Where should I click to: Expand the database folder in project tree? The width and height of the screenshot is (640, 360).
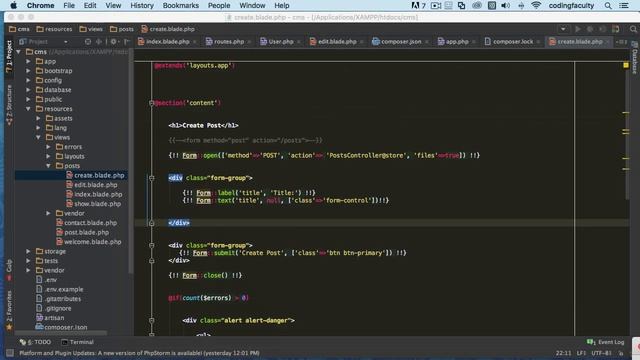coord(28,90)
